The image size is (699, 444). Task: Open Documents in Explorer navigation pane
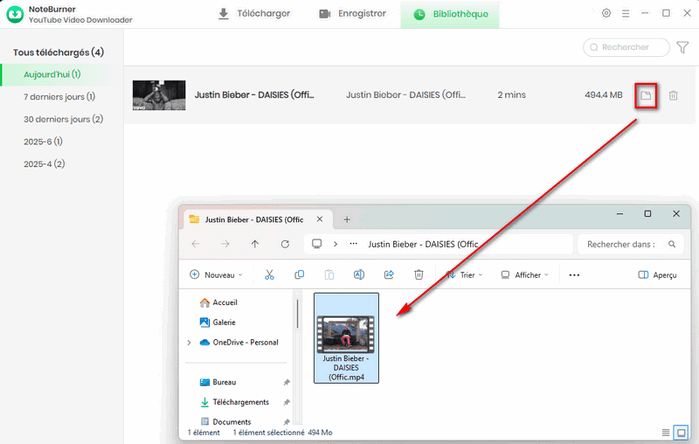[x=226, y=422]
